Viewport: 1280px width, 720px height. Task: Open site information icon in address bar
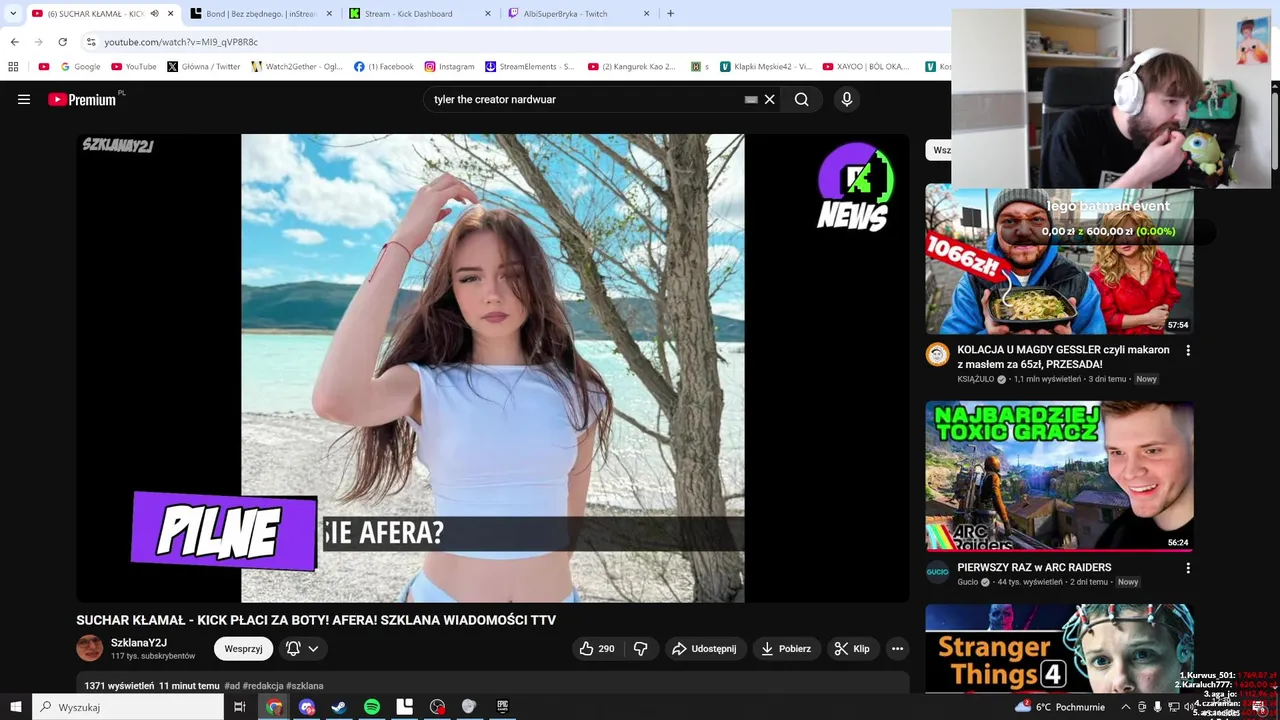(x=91, y=42)
